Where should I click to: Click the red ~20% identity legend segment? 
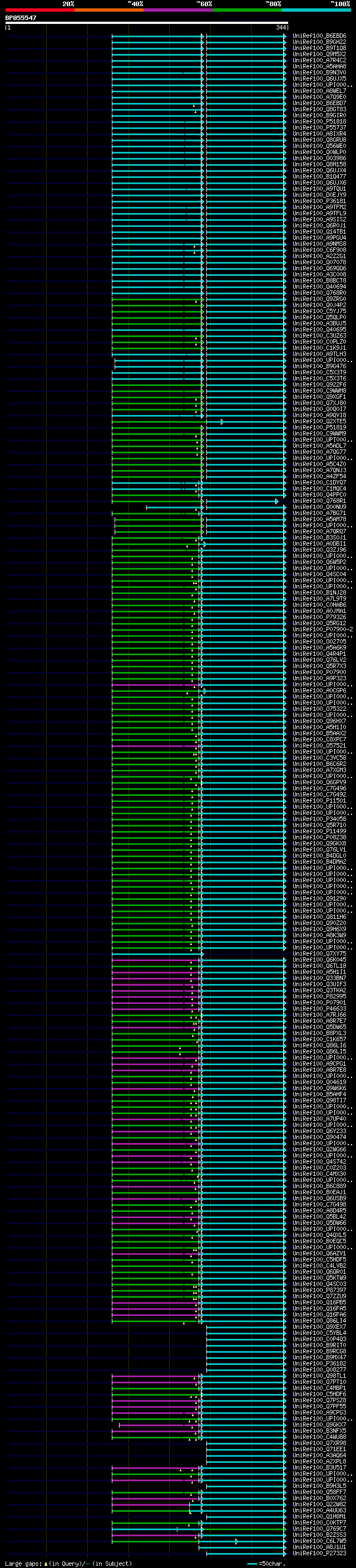(39, 10)
